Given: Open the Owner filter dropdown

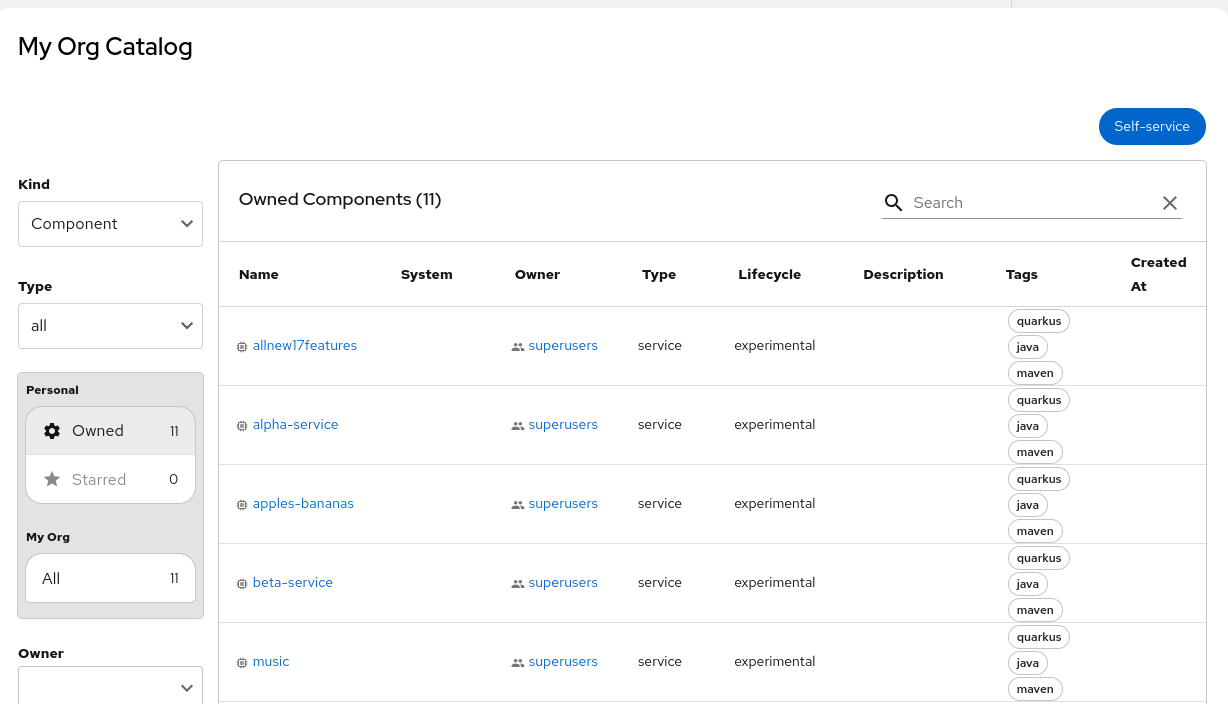Looking at the screenshot, I should [x=110, y=687].
